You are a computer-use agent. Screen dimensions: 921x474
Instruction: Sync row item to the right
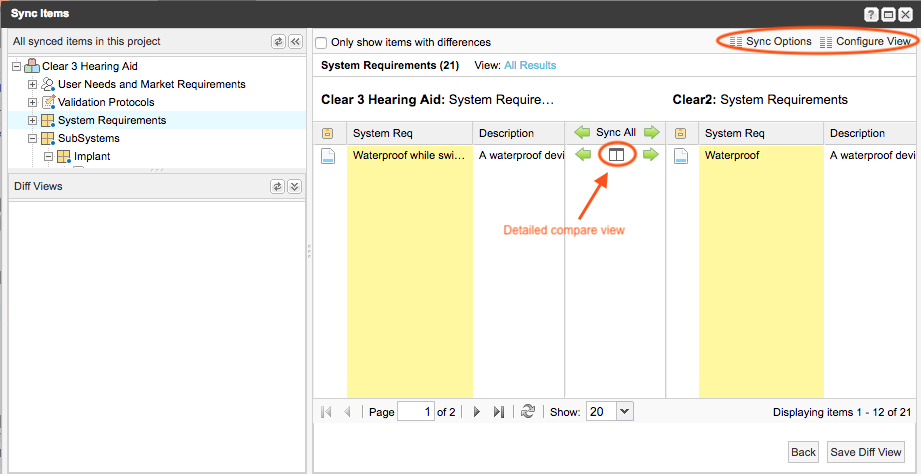(651, 155)
